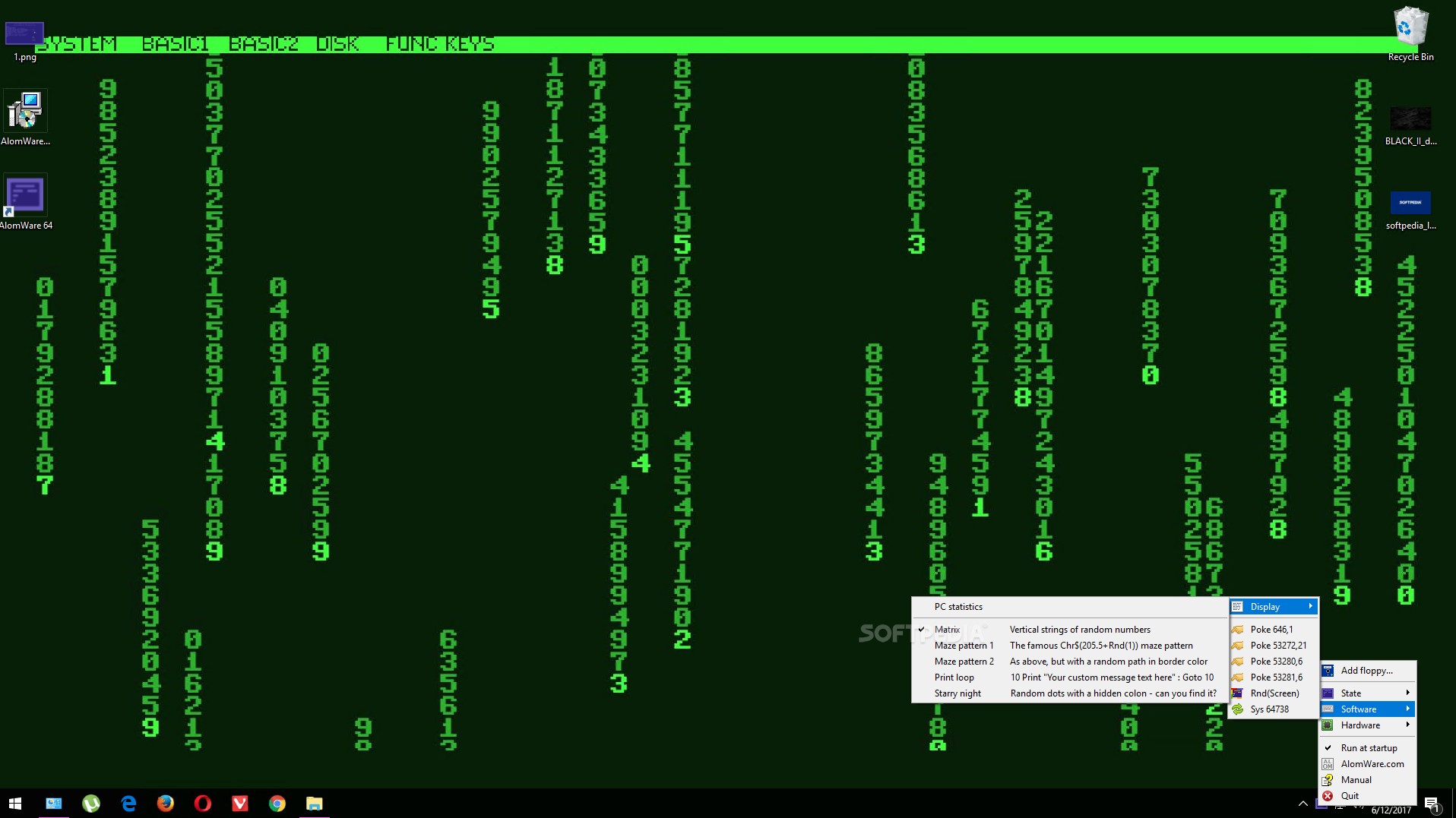
Task: Launch Google Chrome from the taskbar
Action: pyautogui.click(x=277, y=803)
